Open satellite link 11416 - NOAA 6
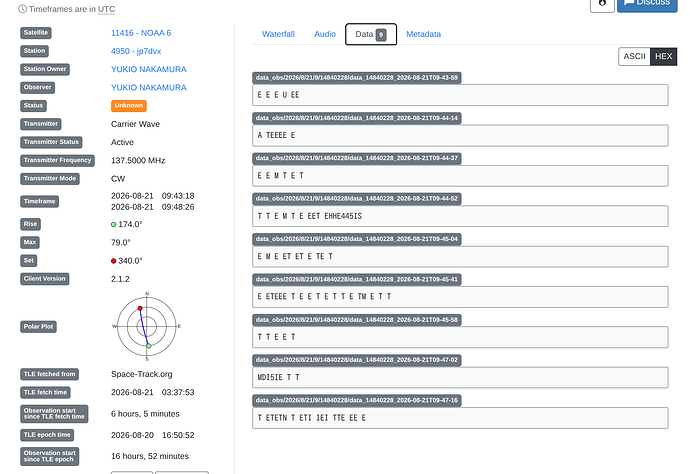 pos(141,33)
